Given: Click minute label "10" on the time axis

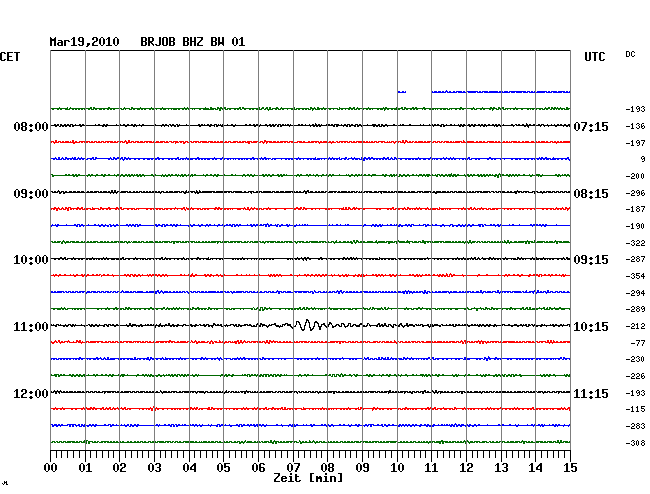Looking at the screenshot, I should pyautogui.click(x=397, y=468).
